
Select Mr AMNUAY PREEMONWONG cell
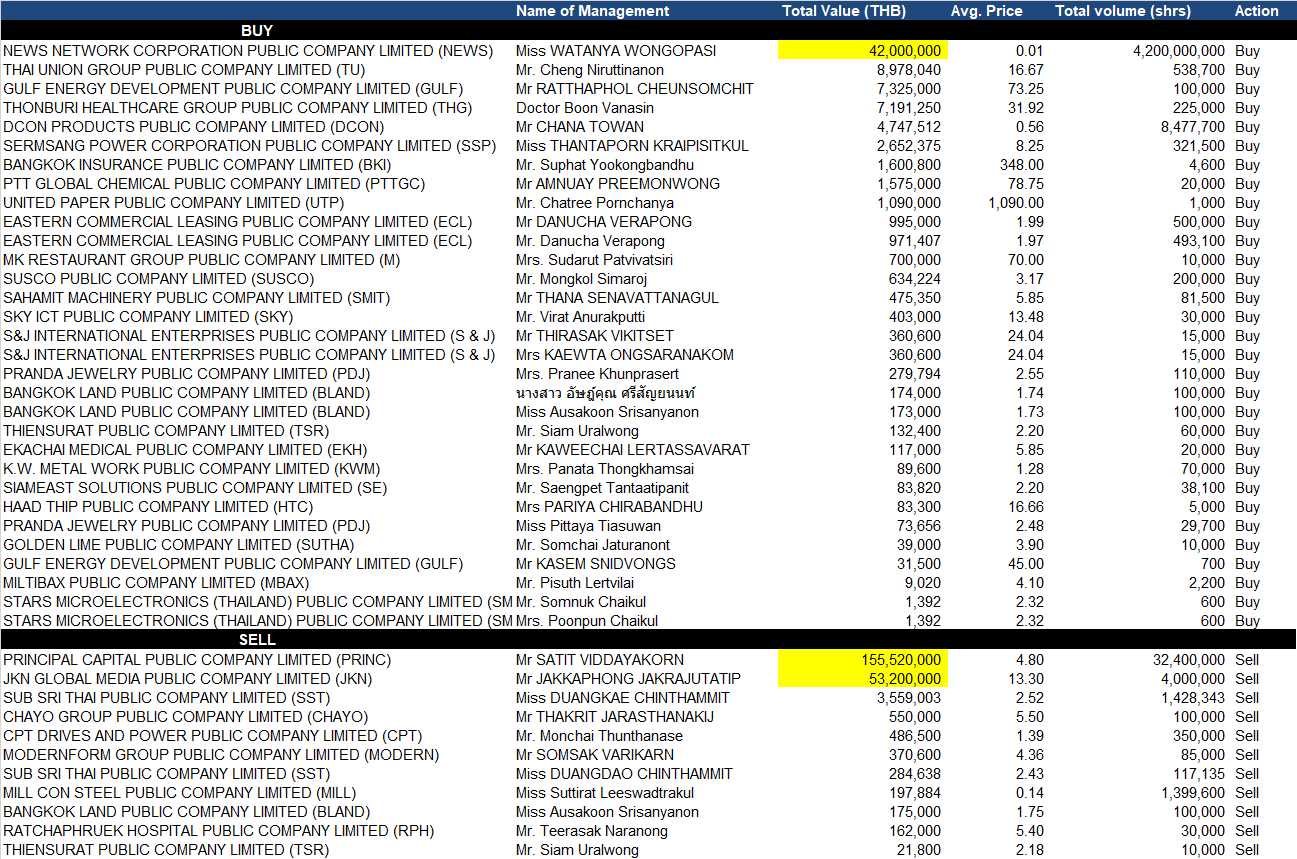tap(618, 184)
